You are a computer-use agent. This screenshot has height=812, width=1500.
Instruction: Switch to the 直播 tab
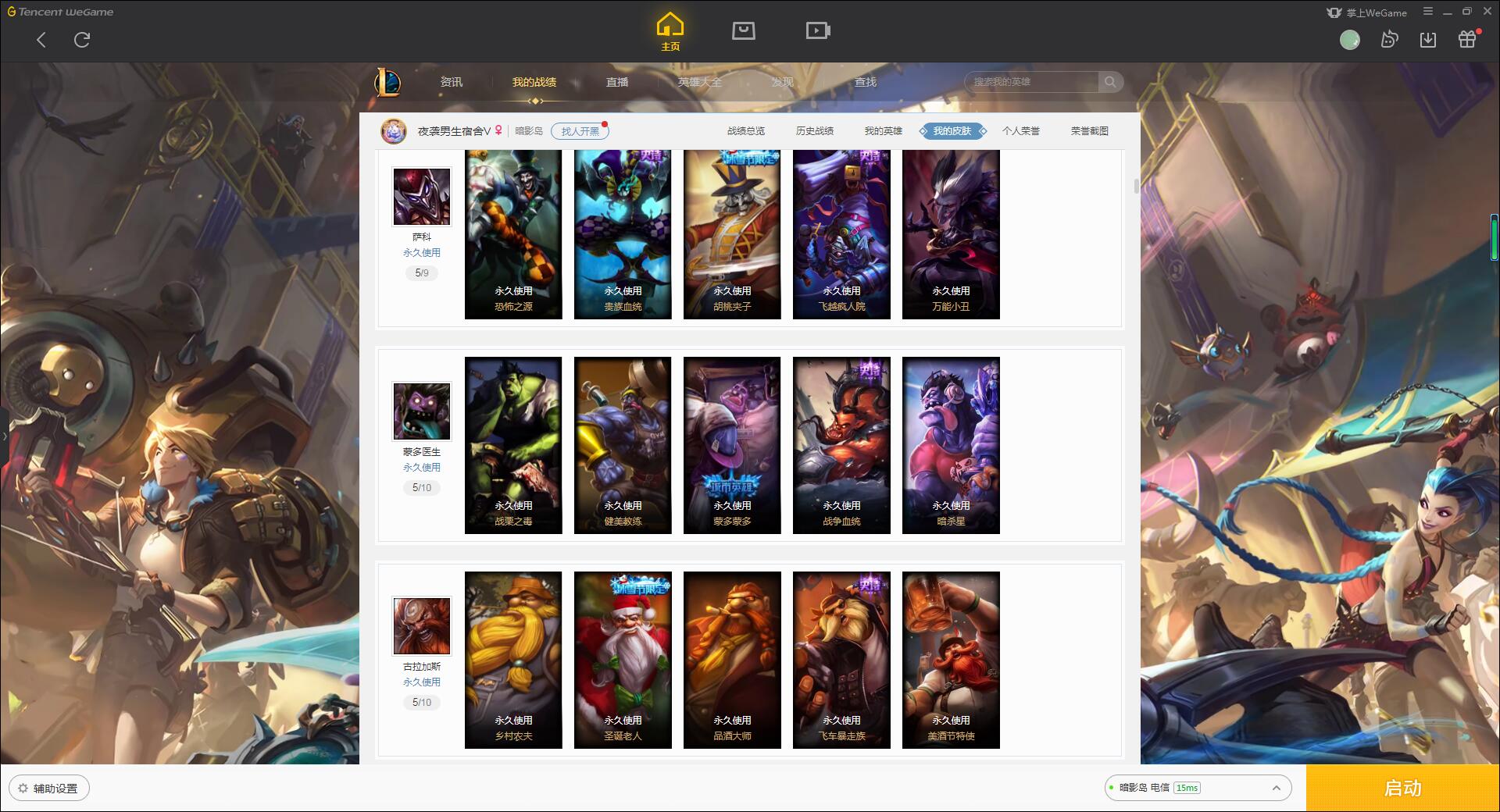click(x=617, y=82)
